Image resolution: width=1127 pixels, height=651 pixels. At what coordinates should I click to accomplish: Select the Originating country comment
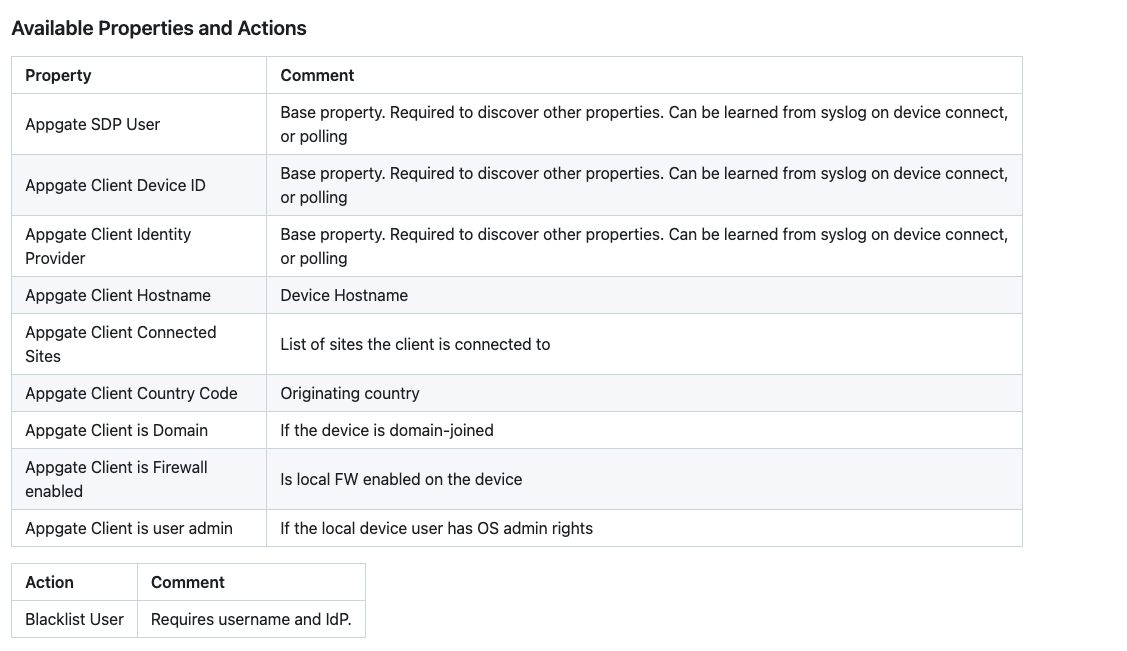pyautogui.click(x=349, y=393)
